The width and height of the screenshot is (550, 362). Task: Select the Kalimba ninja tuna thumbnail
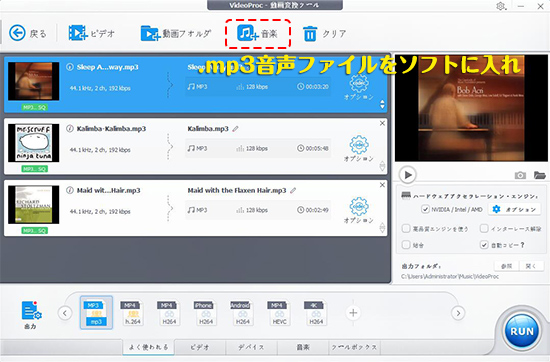pyautogui.click(x=34, y=143)
